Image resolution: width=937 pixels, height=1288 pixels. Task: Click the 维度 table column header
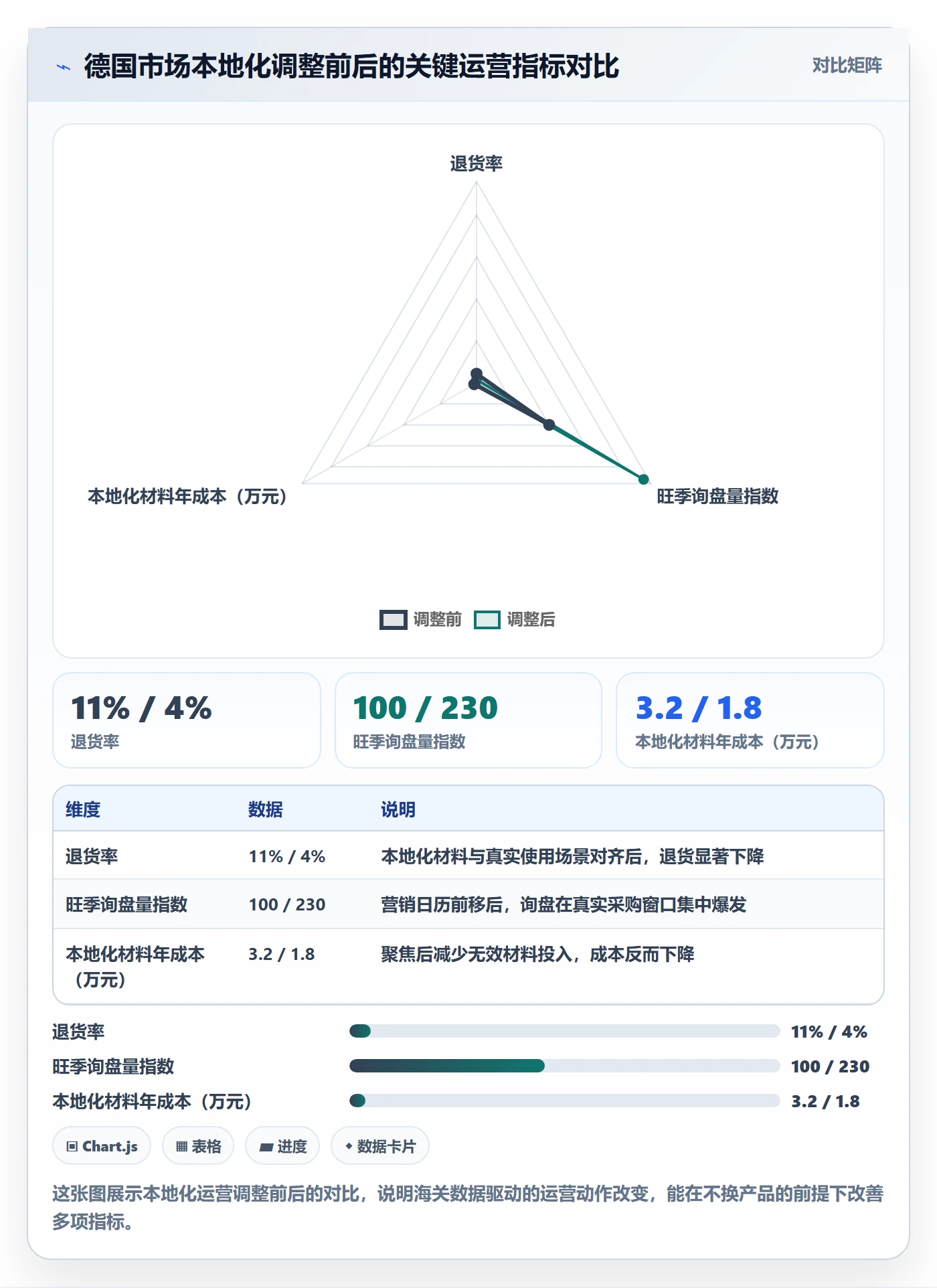pyautogui.click(x=83, y=809)
